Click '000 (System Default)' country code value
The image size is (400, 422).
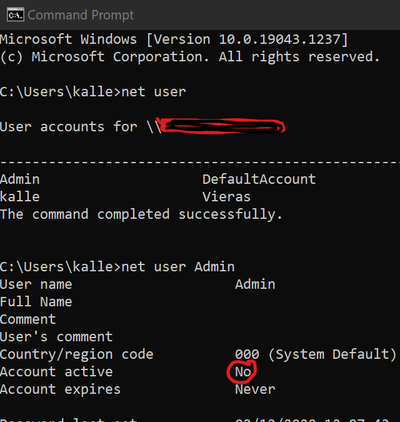coord(316,354)
